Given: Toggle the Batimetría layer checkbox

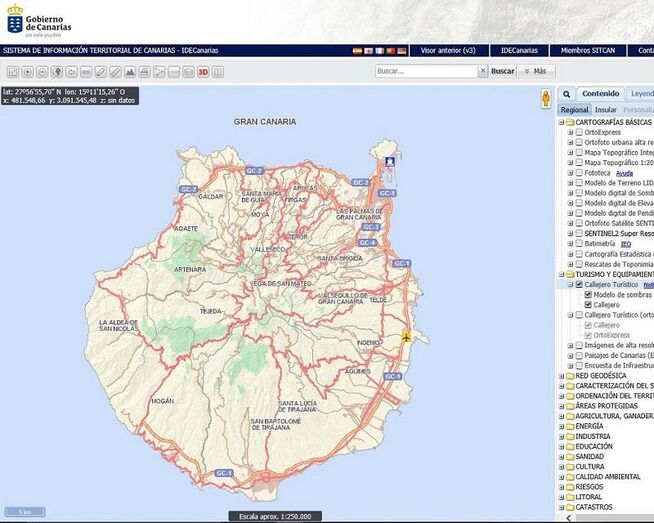Looking at the screenshot, I should pos(579,243).
